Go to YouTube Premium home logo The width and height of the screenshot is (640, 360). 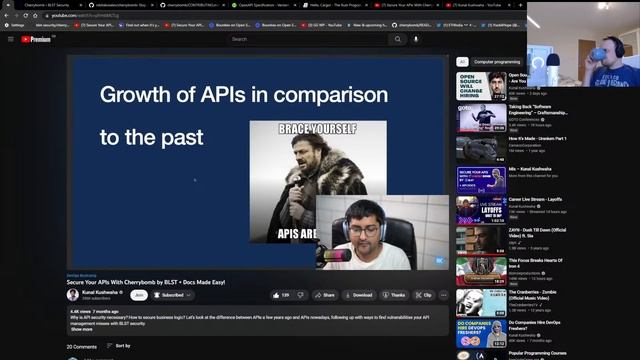point(36,39)
